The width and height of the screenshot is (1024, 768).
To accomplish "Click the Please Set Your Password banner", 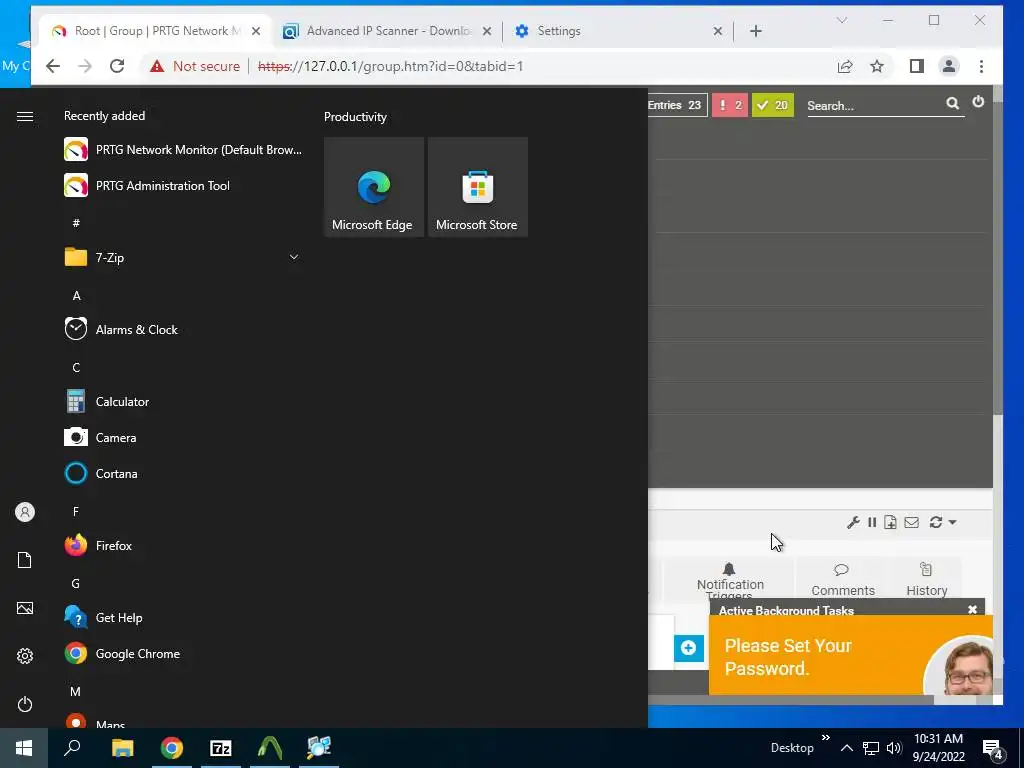I will point(851,656).
